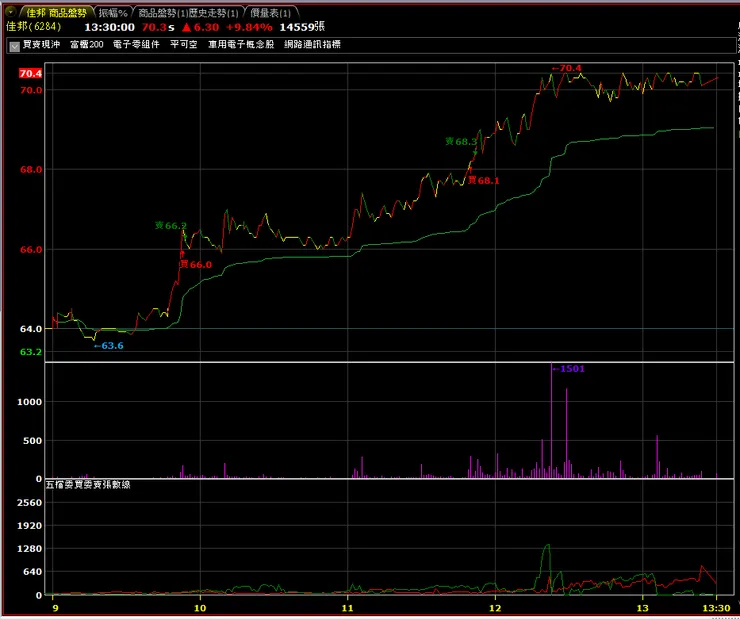This screenshot has height=619, width=740.
Task: Click the 13:30 time axis label
Action: (716, 608)
